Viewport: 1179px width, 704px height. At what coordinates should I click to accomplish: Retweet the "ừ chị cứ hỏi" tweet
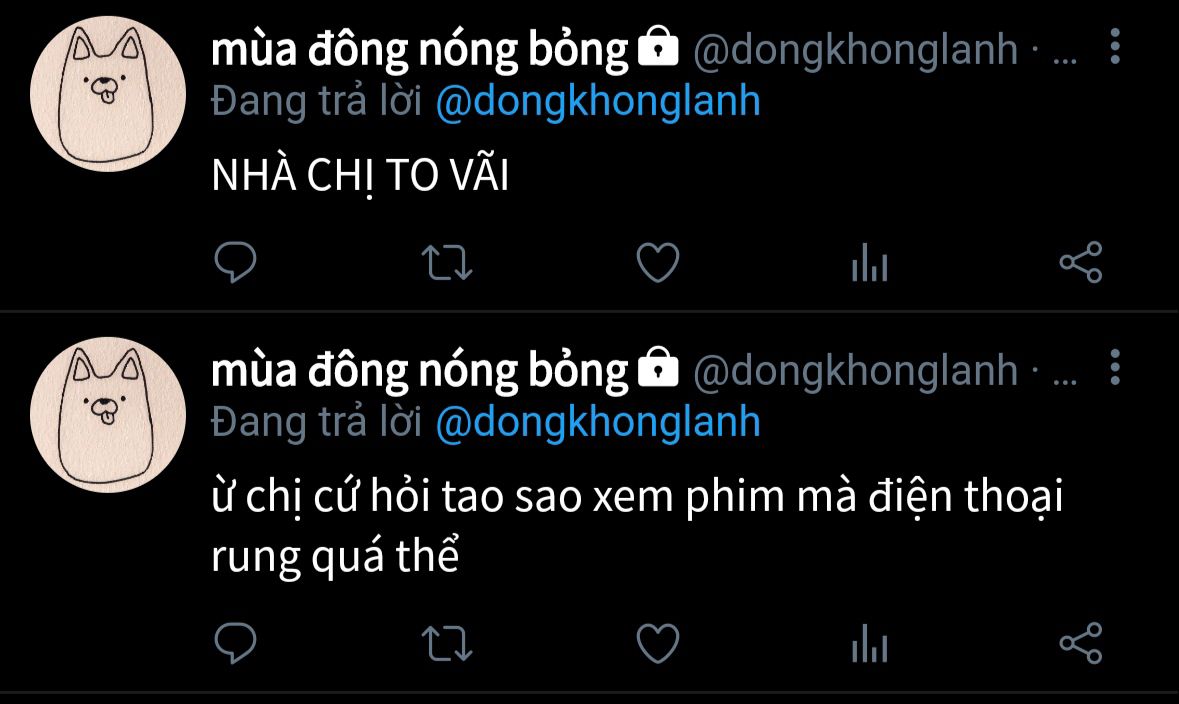click(x=447, y=644)
